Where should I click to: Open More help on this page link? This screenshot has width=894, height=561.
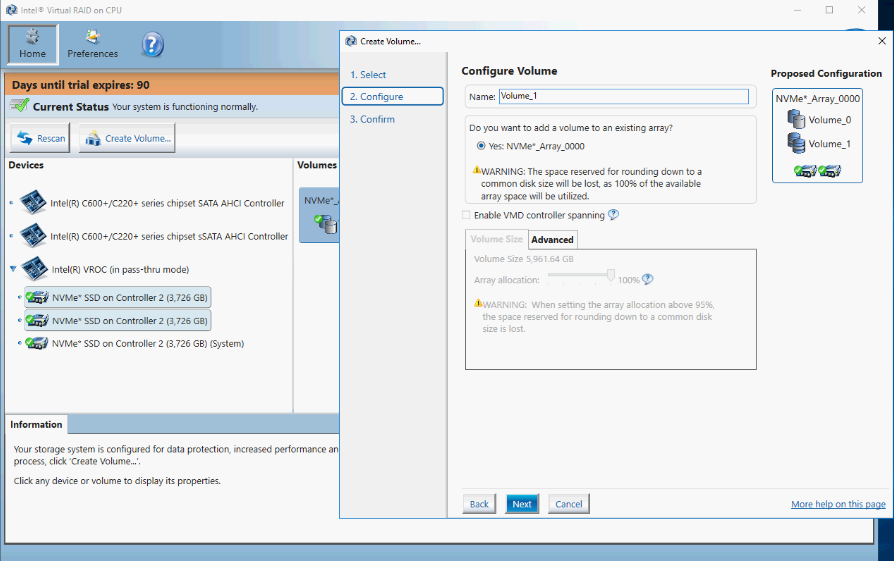point(838,504)
